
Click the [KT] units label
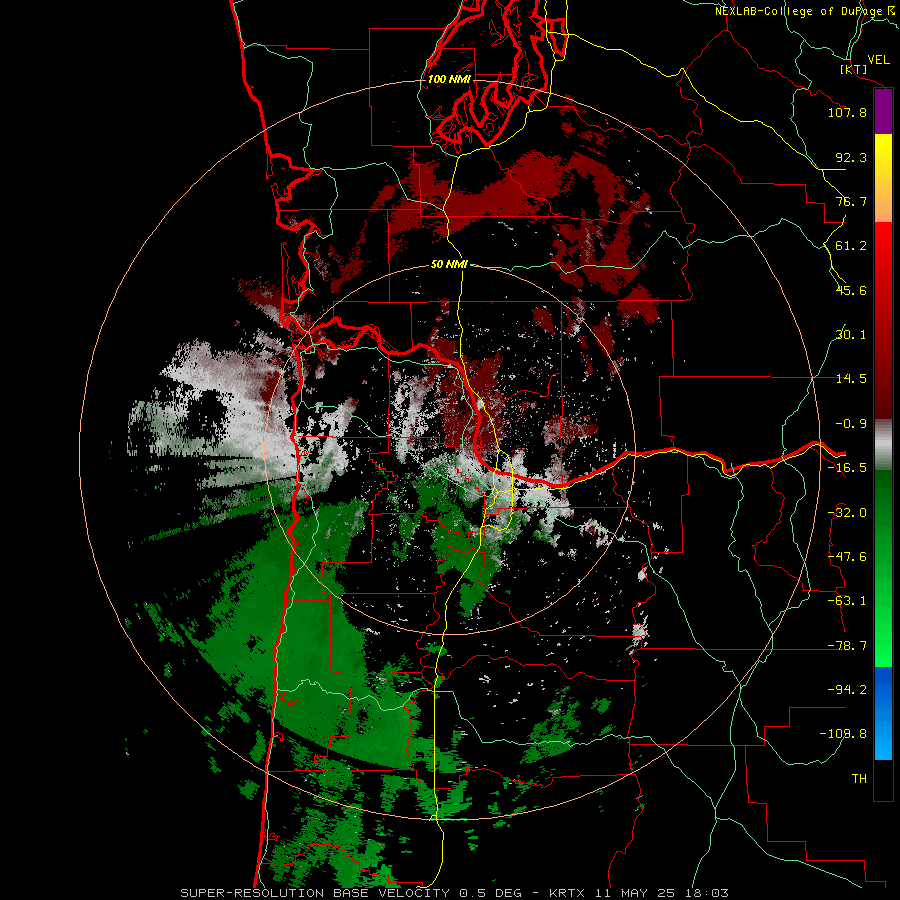pyautogui.click(x=854, y=69)
